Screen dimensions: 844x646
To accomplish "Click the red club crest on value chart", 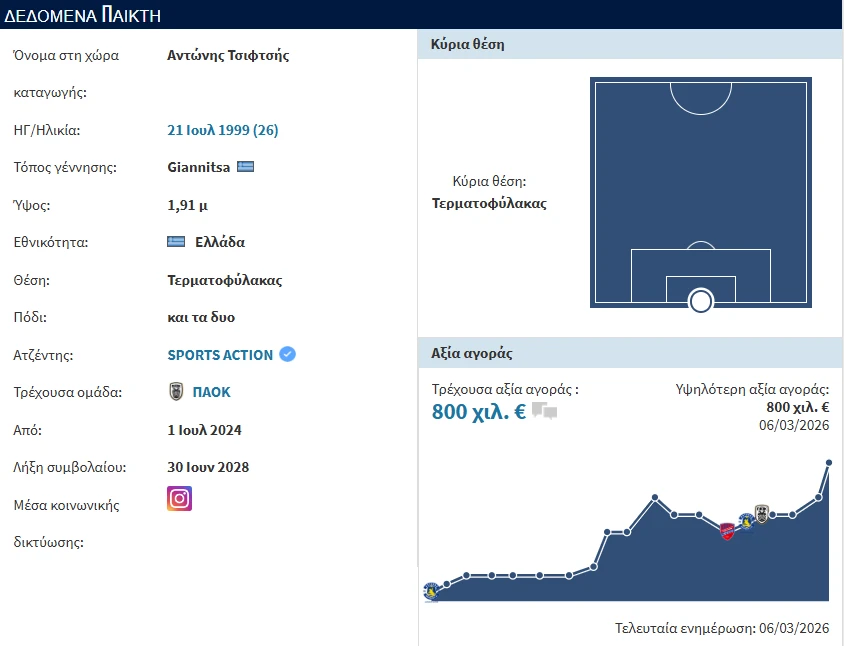I will [x=727, y=530].
